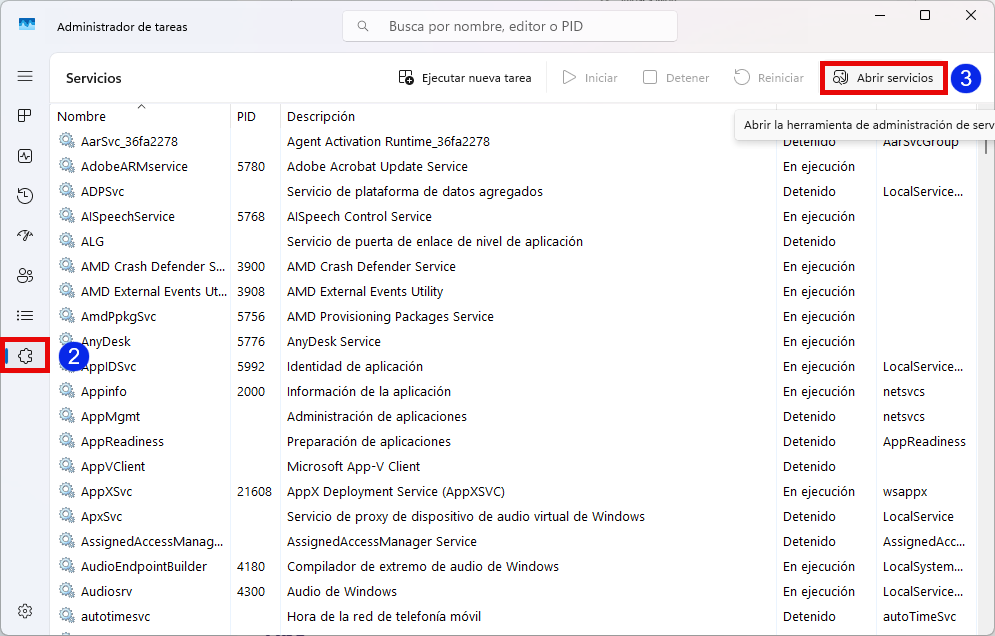This screenshot has height=636, width=995.
Task: Focus the search by name, editor or PID field
Action: click(x=510, y=26)
